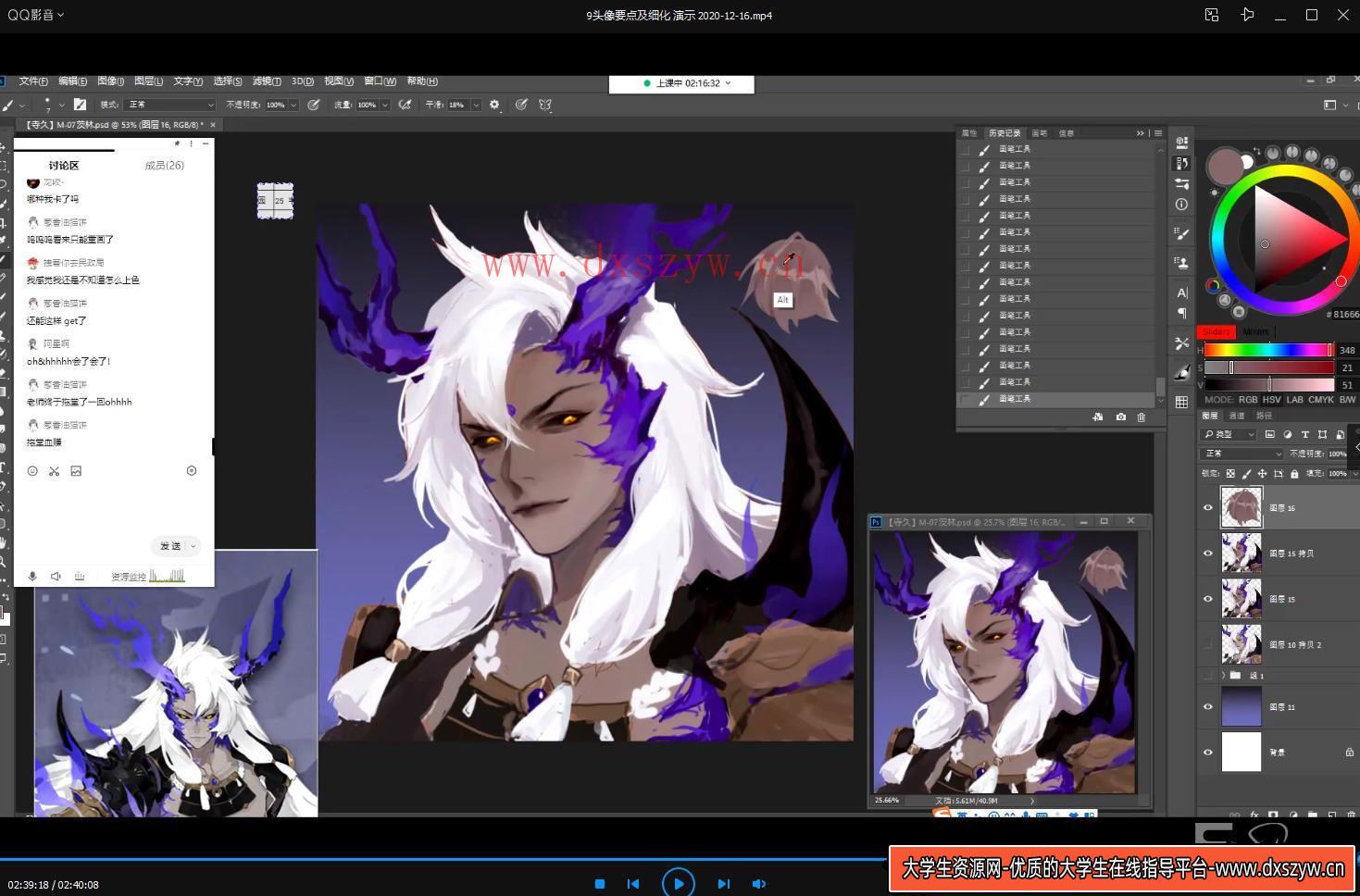Hide the 背景 background layer
The image size is (1360, 896).
tap(1207, 752)
